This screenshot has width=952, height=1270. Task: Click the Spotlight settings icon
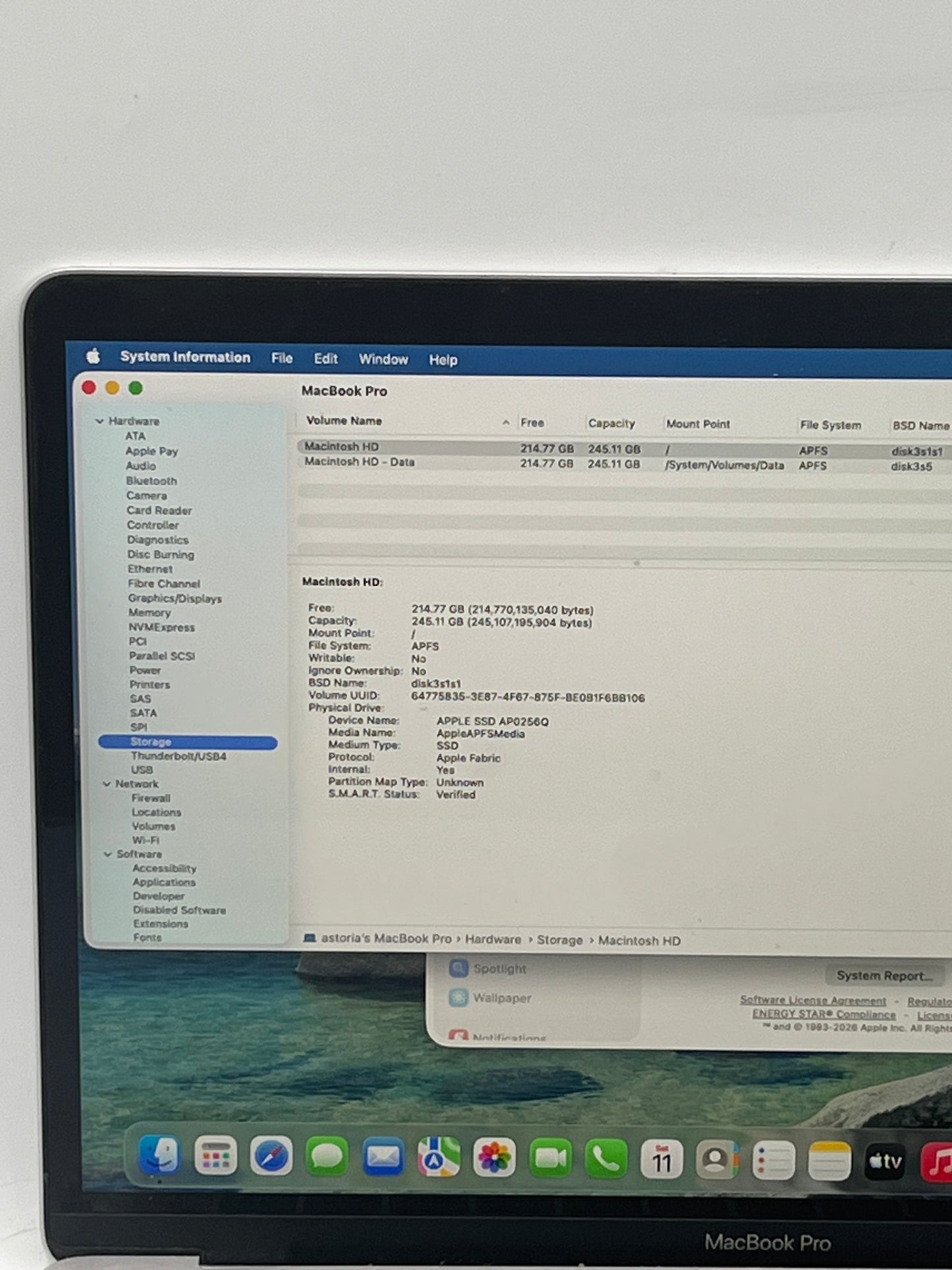point(459,968)
